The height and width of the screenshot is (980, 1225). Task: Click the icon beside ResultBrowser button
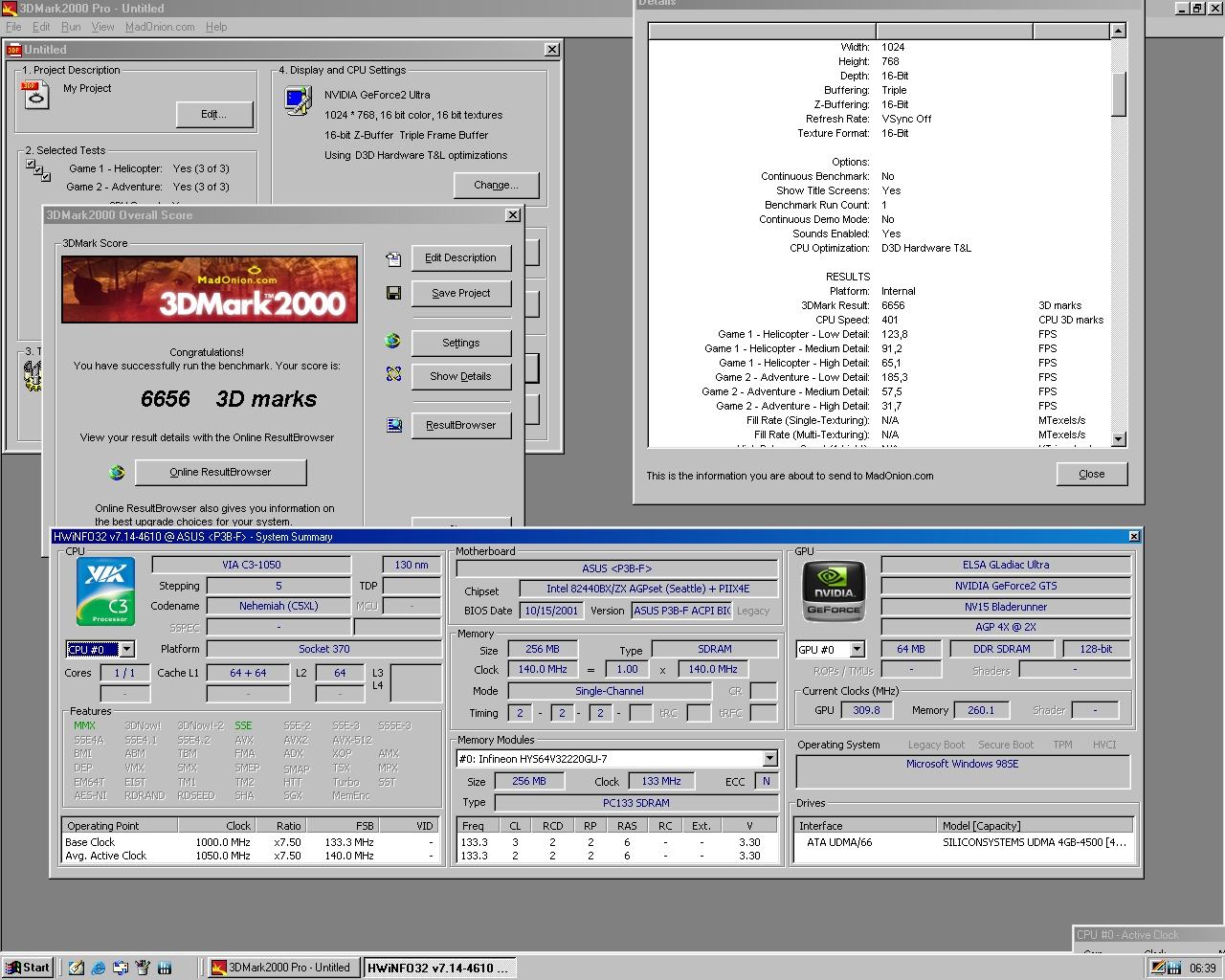393,425
